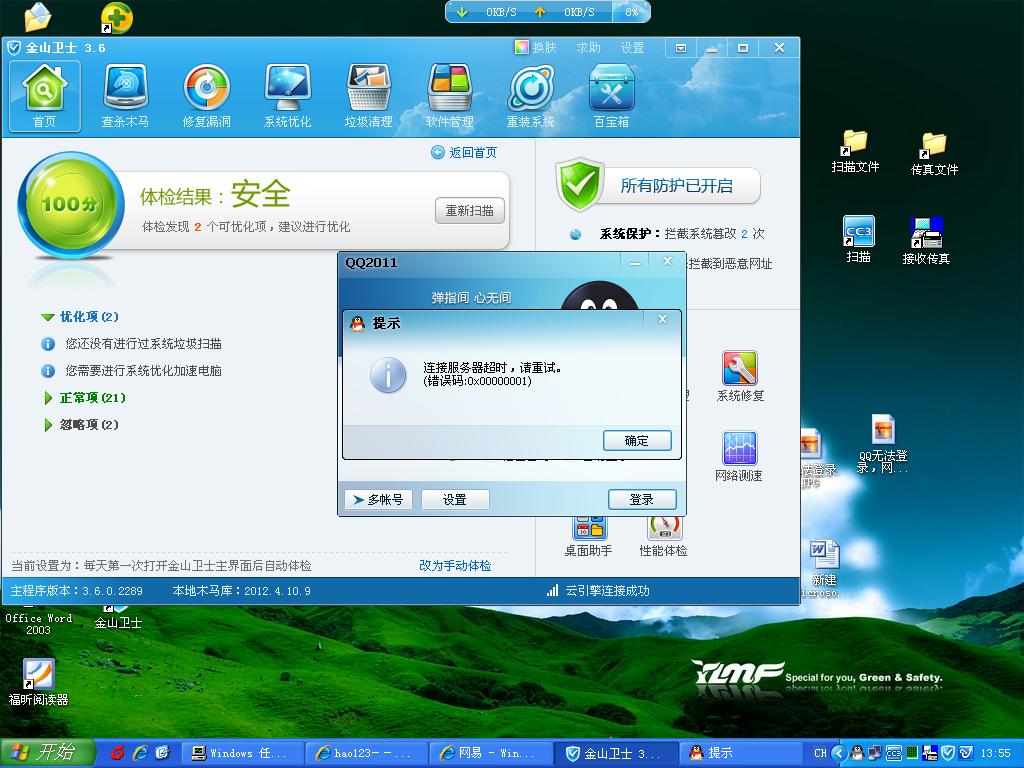Click 云引擎连接成功 status text
The width and height of the screenshot is (1024, 768).
[x=607, y=590]
